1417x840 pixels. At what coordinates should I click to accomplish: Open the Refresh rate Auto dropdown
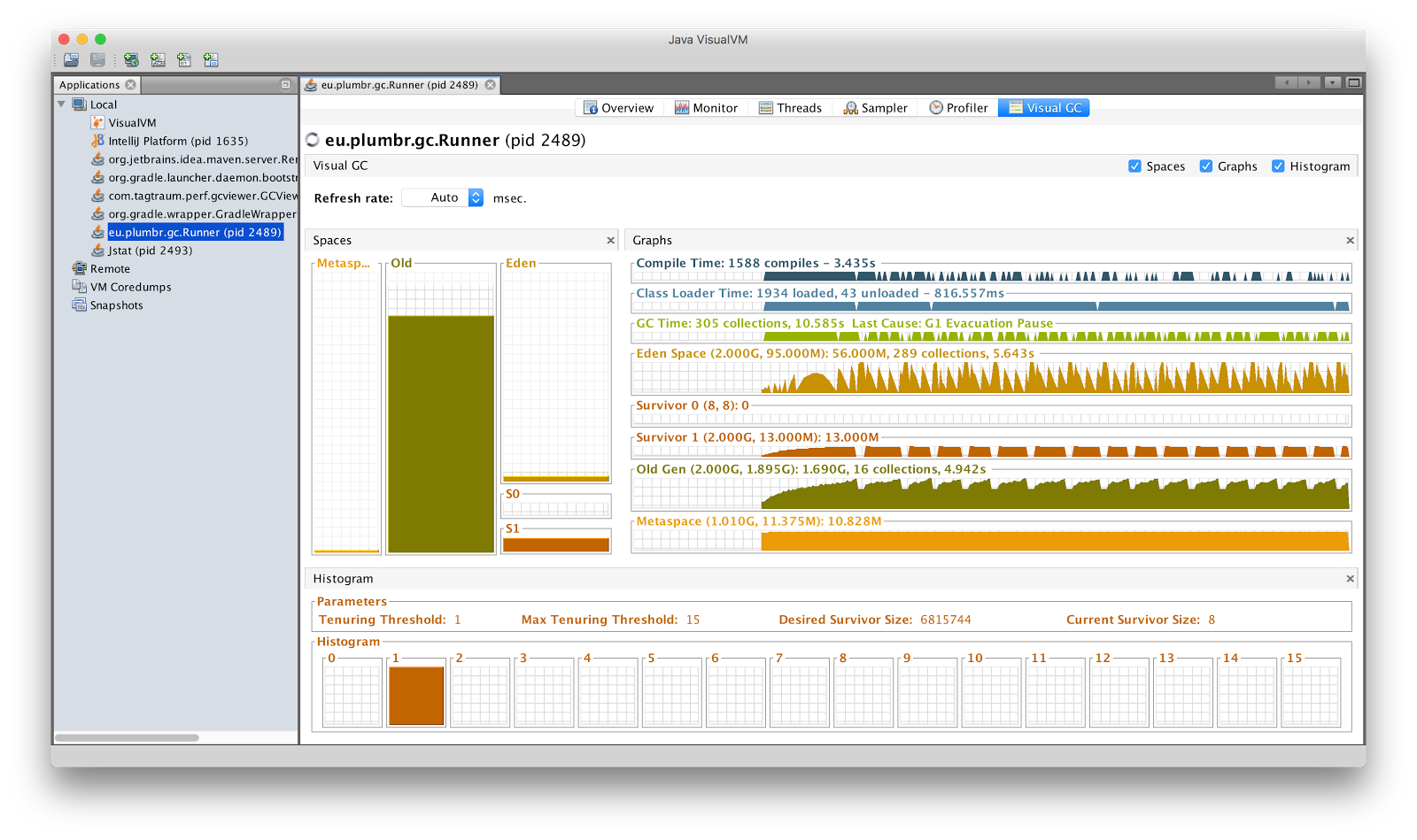pyautogui.click(x=443, y=198)
